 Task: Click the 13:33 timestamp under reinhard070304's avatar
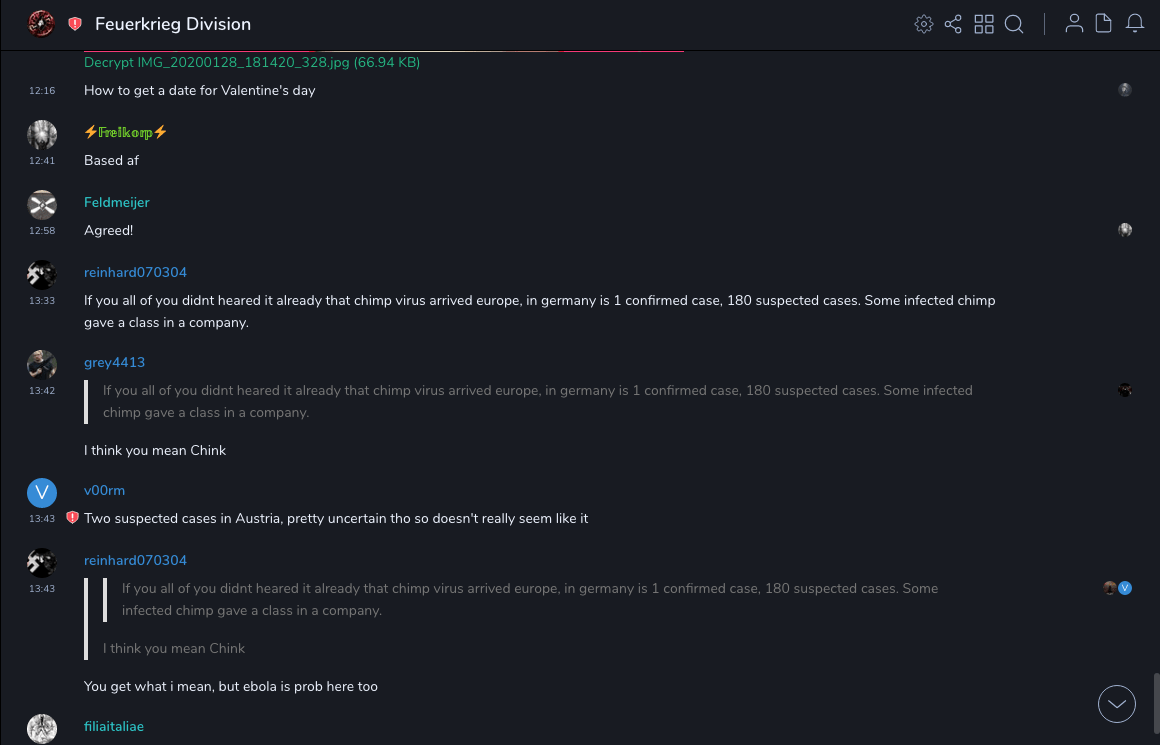(42, 300)
